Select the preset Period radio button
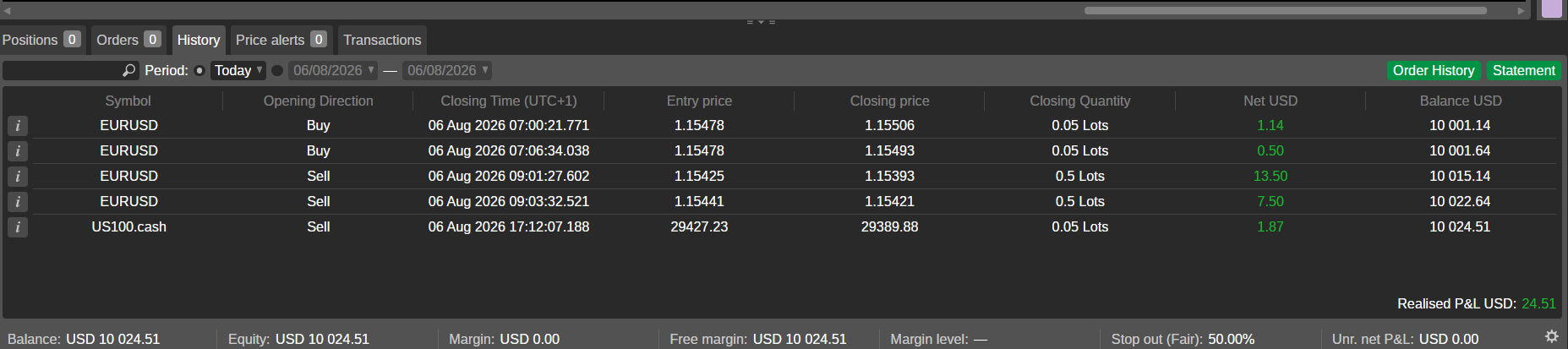 199,71
